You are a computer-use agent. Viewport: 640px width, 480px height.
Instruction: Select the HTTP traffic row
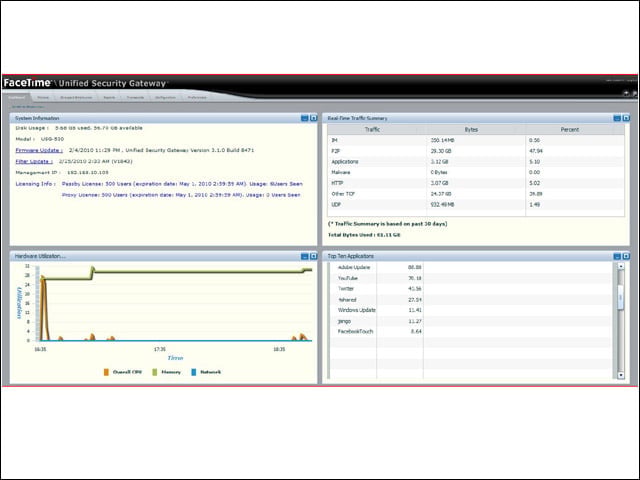pyautogui.click(x=476, y=183)
